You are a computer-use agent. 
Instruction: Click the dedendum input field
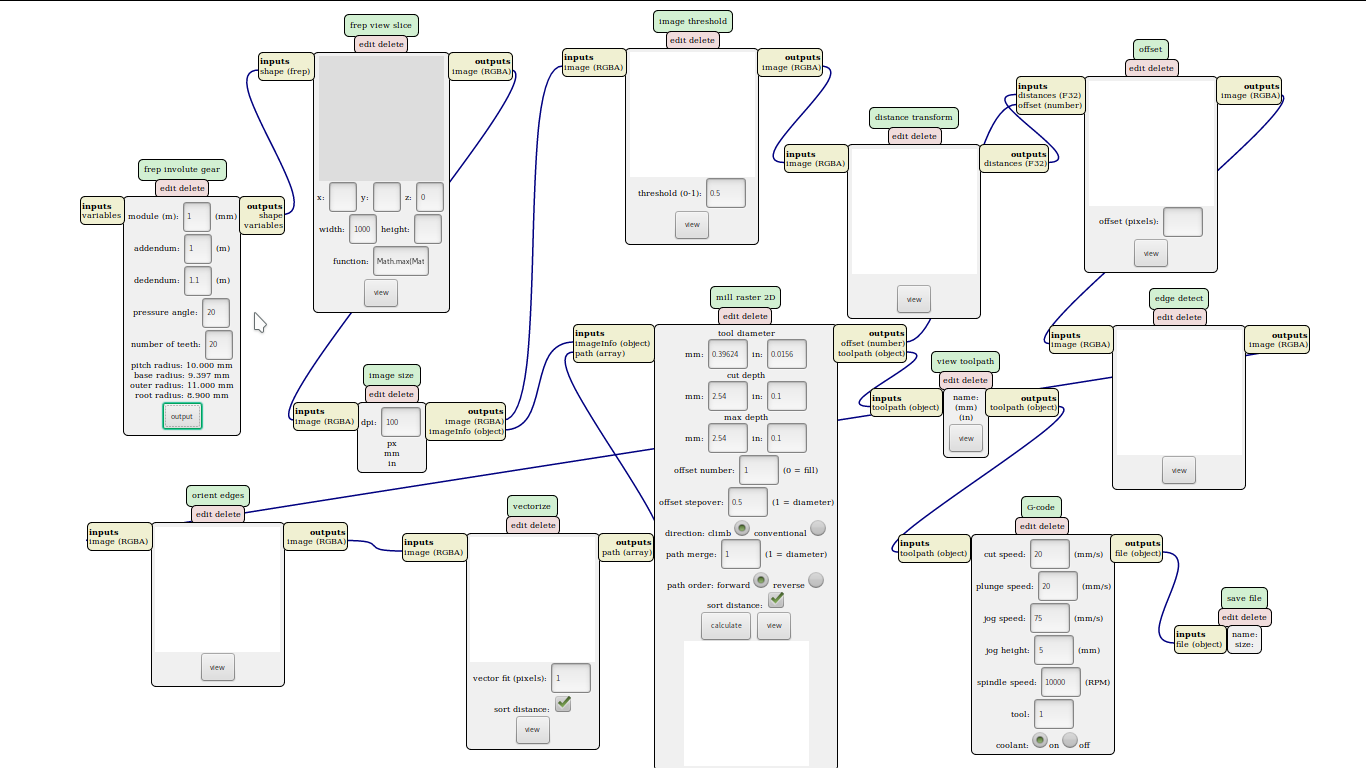(x=198, y=280)
